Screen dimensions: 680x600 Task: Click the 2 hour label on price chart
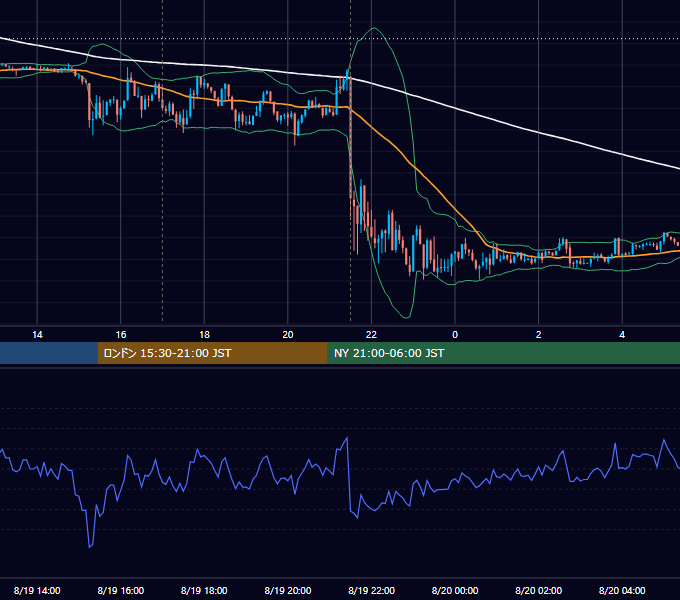point(539,335)
